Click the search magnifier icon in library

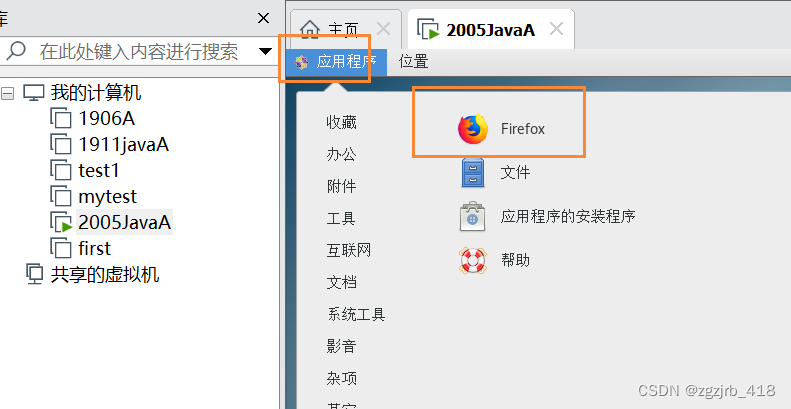[16, 51]
